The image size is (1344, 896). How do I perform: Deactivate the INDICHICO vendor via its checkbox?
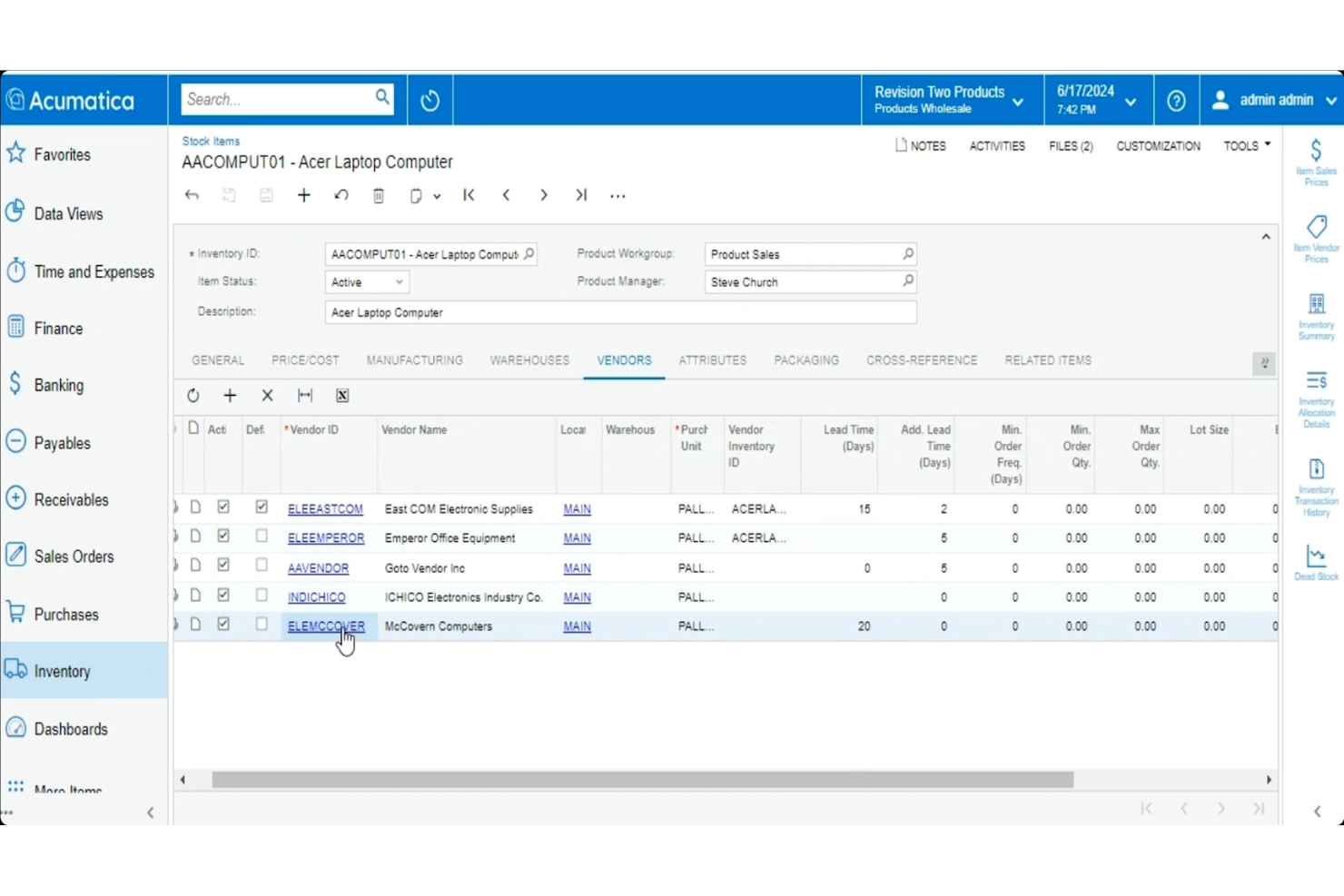click(222, 595)
